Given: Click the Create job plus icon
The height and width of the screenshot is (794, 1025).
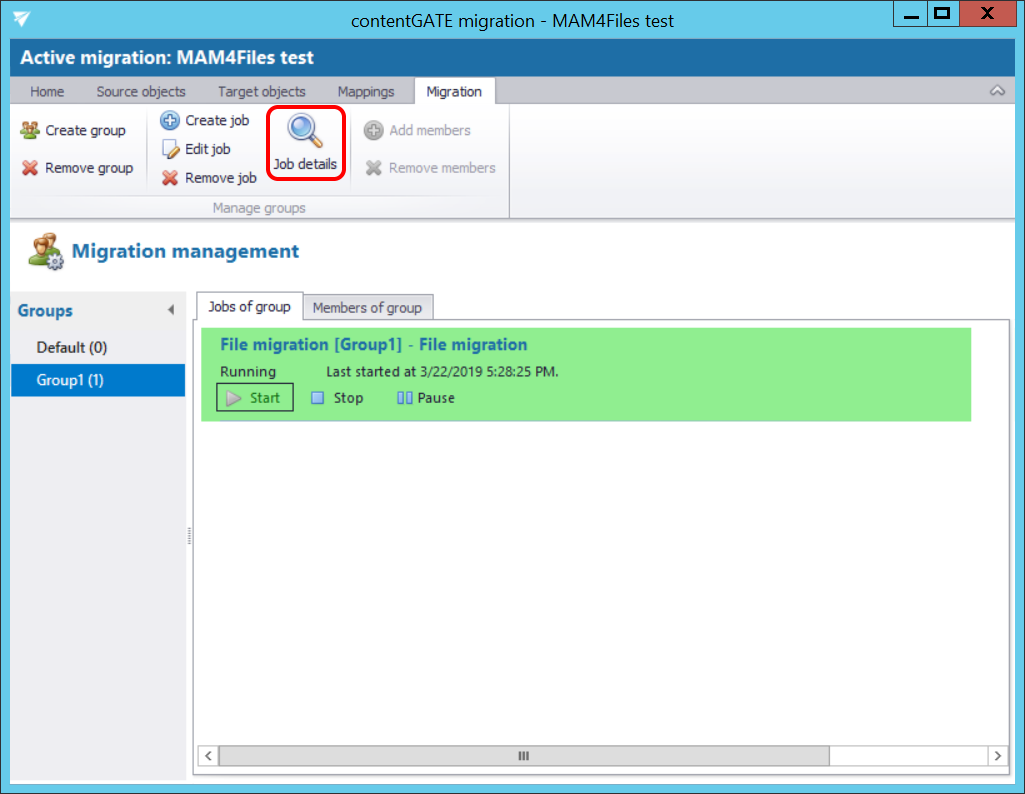Looking at the screenshot, I should (x=170, y=121).
